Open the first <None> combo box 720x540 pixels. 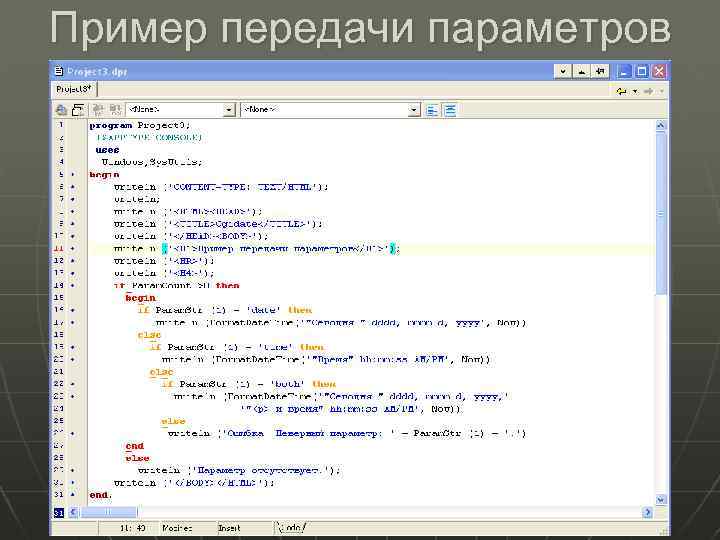[x=180, y=110]
